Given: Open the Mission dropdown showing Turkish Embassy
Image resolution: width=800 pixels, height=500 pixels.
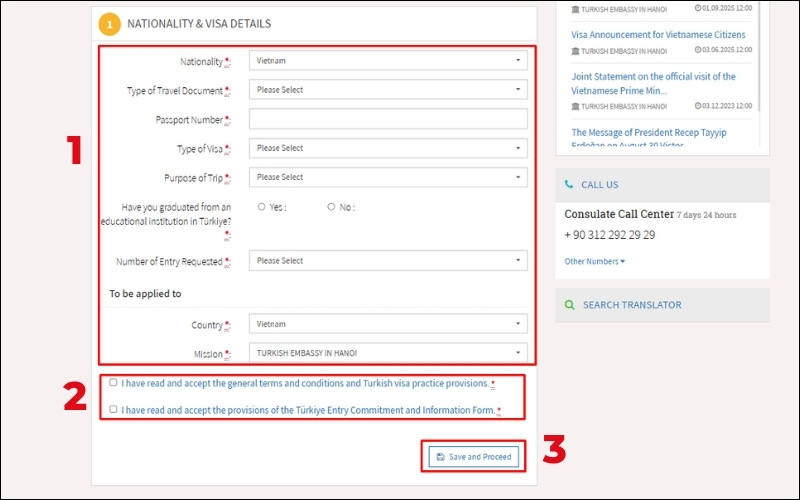Looking at the screenshot, I should point(387,353).
